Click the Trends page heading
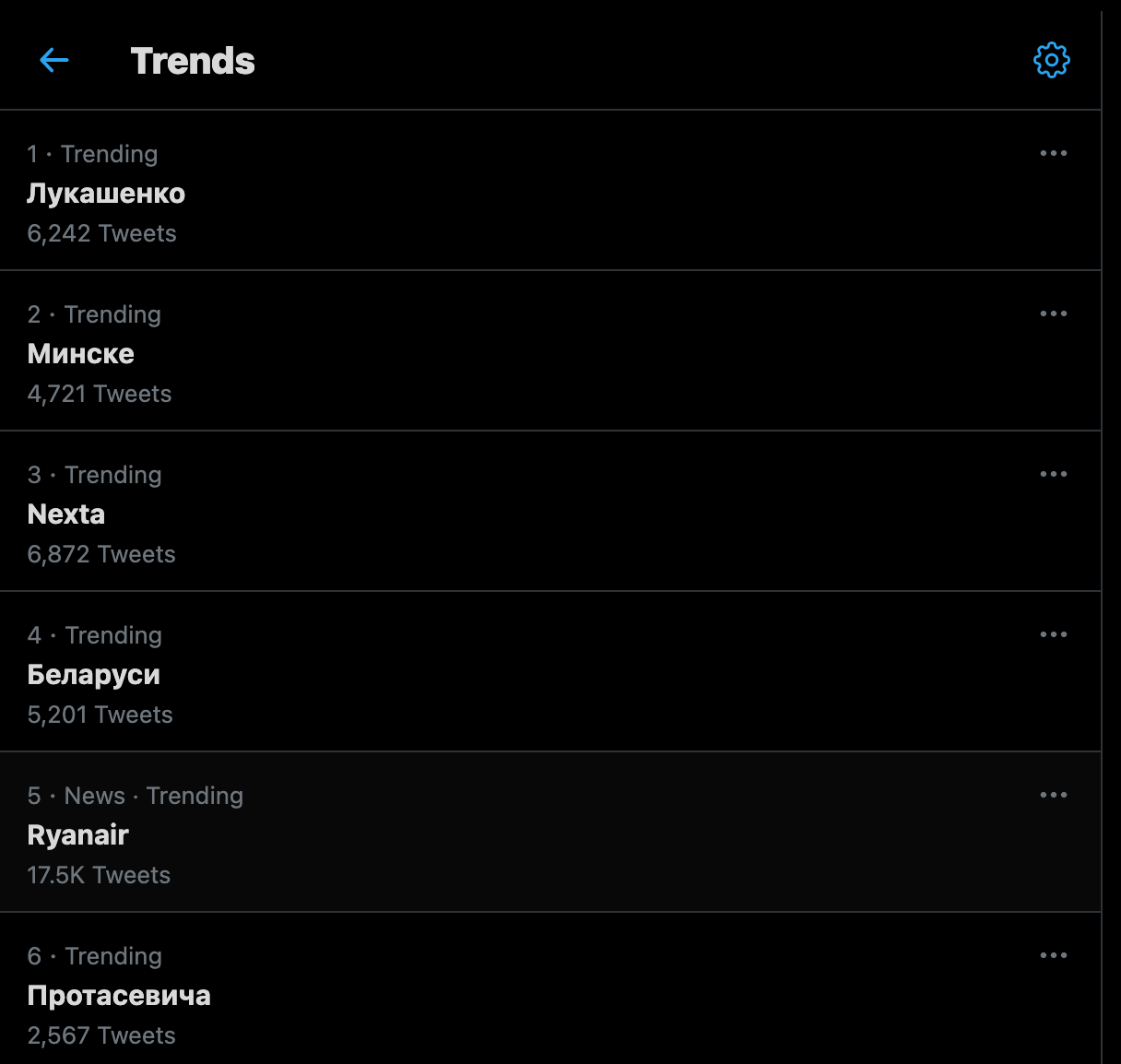This screenshot has width=1121, height=1064. pyautogui.click(x=193, y=61)
